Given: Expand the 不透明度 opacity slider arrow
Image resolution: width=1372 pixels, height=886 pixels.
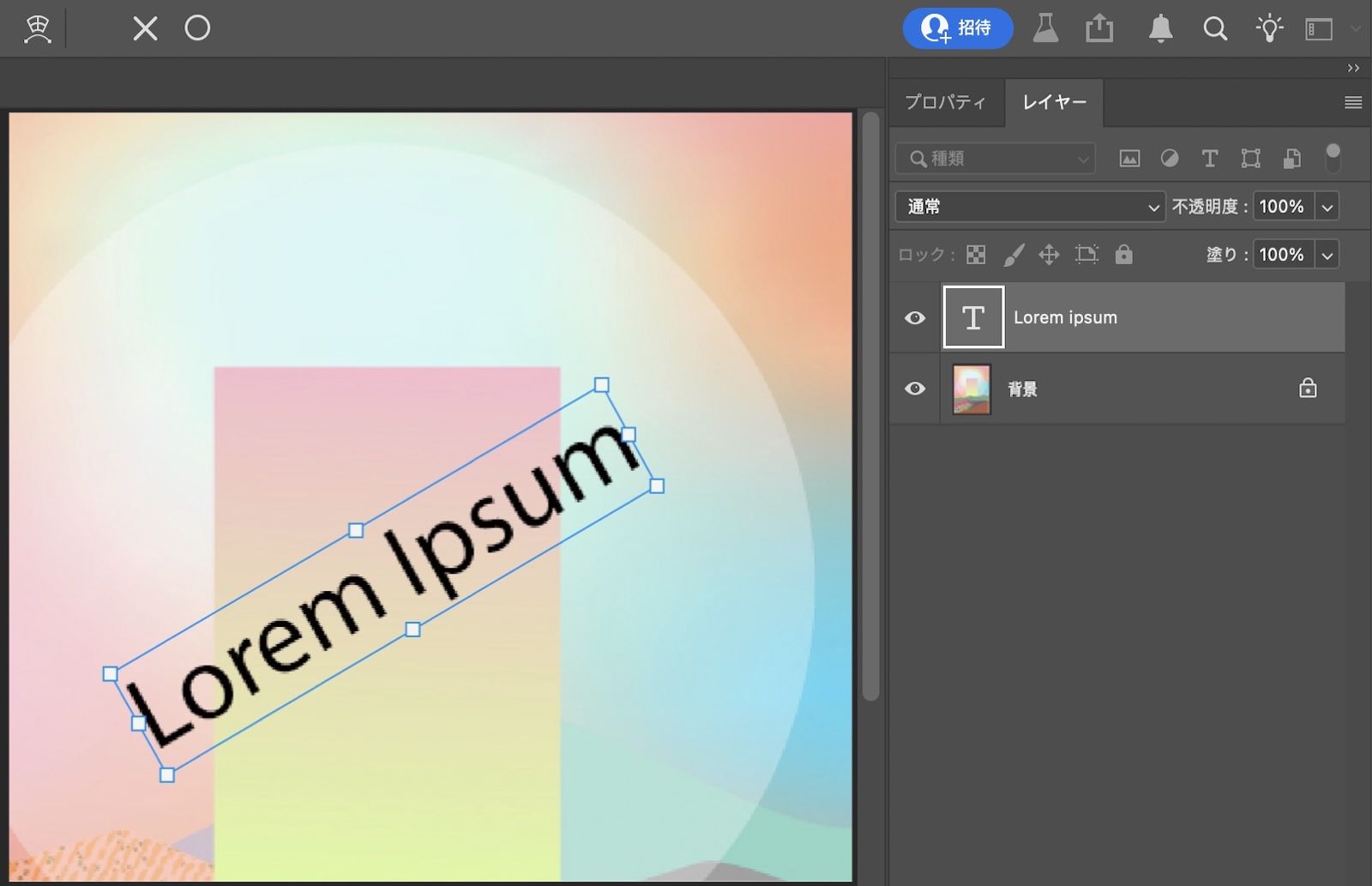Looking at the screenshot, I should [1327, 207].
